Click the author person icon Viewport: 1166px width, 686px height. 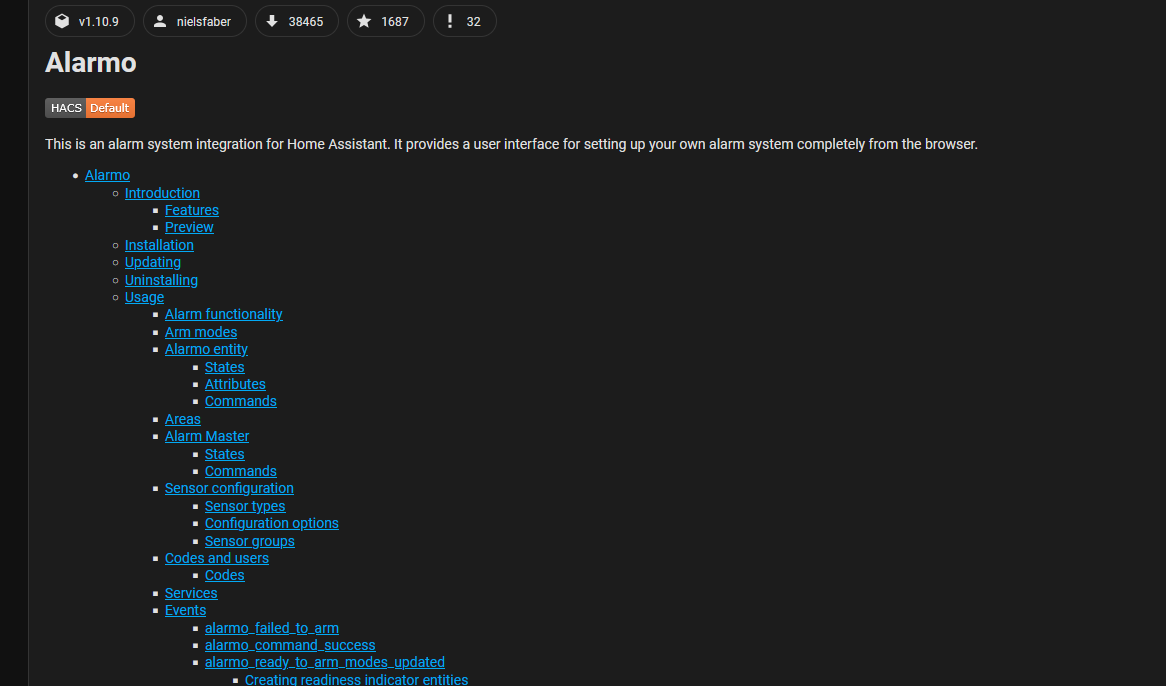click(x=160, y=22)
